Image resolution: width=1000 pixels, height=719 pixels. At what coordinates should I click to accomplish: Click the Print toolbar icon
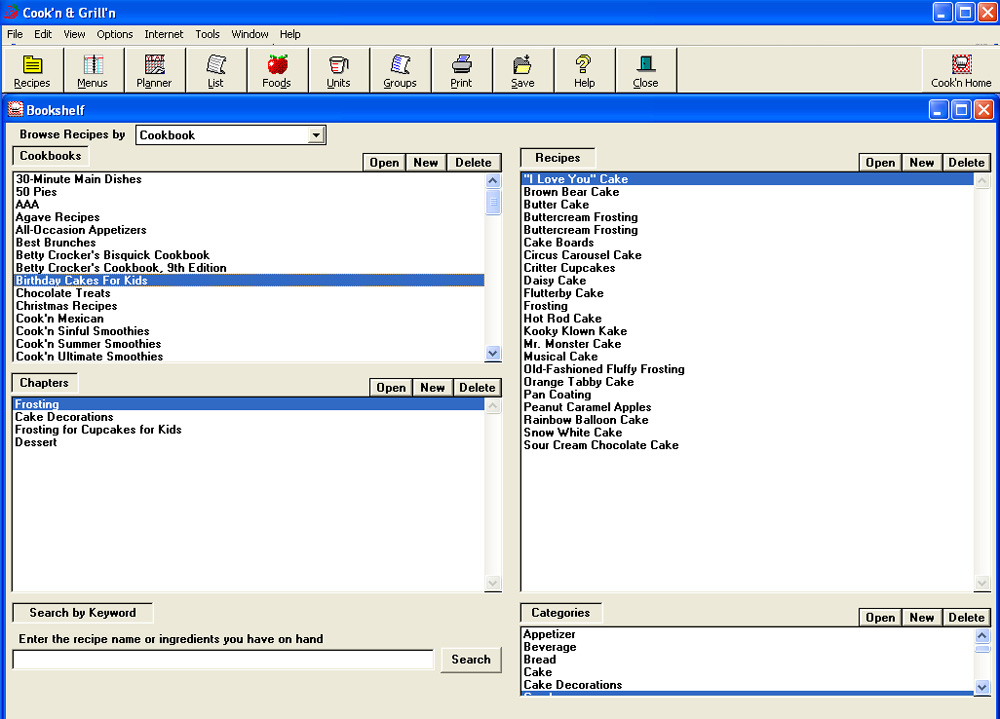coord(461,70)
